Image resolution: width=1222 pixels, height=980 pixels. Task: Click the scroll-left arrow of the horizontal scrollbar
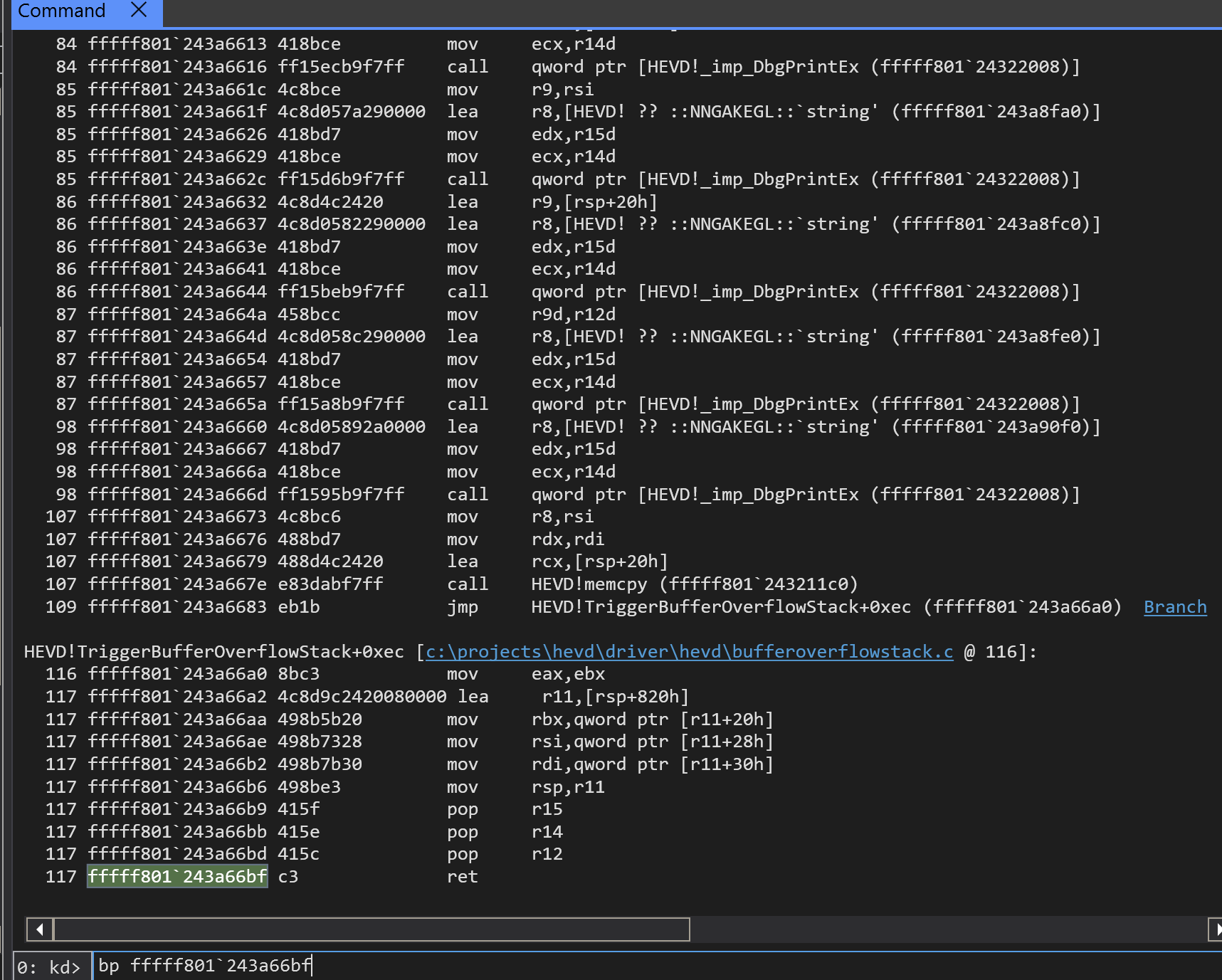(x=40, y=929)
